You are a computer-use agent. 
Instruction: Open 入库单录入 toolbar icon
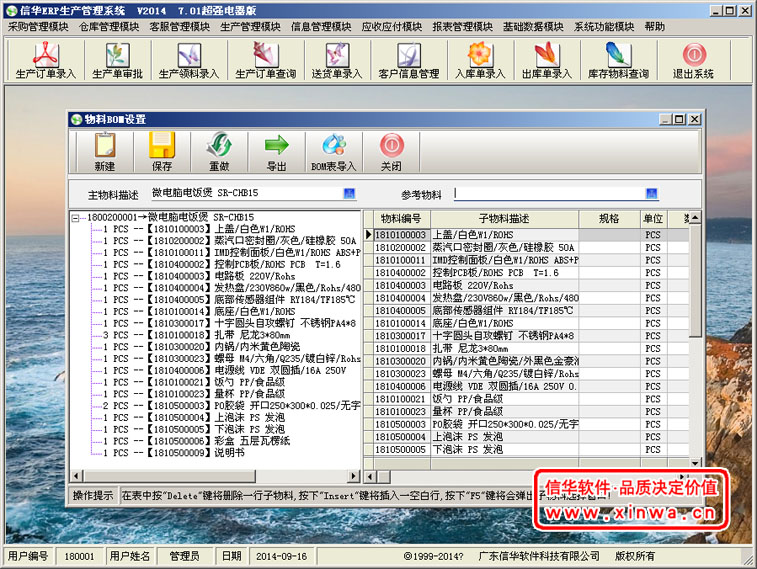click(480, 60)
